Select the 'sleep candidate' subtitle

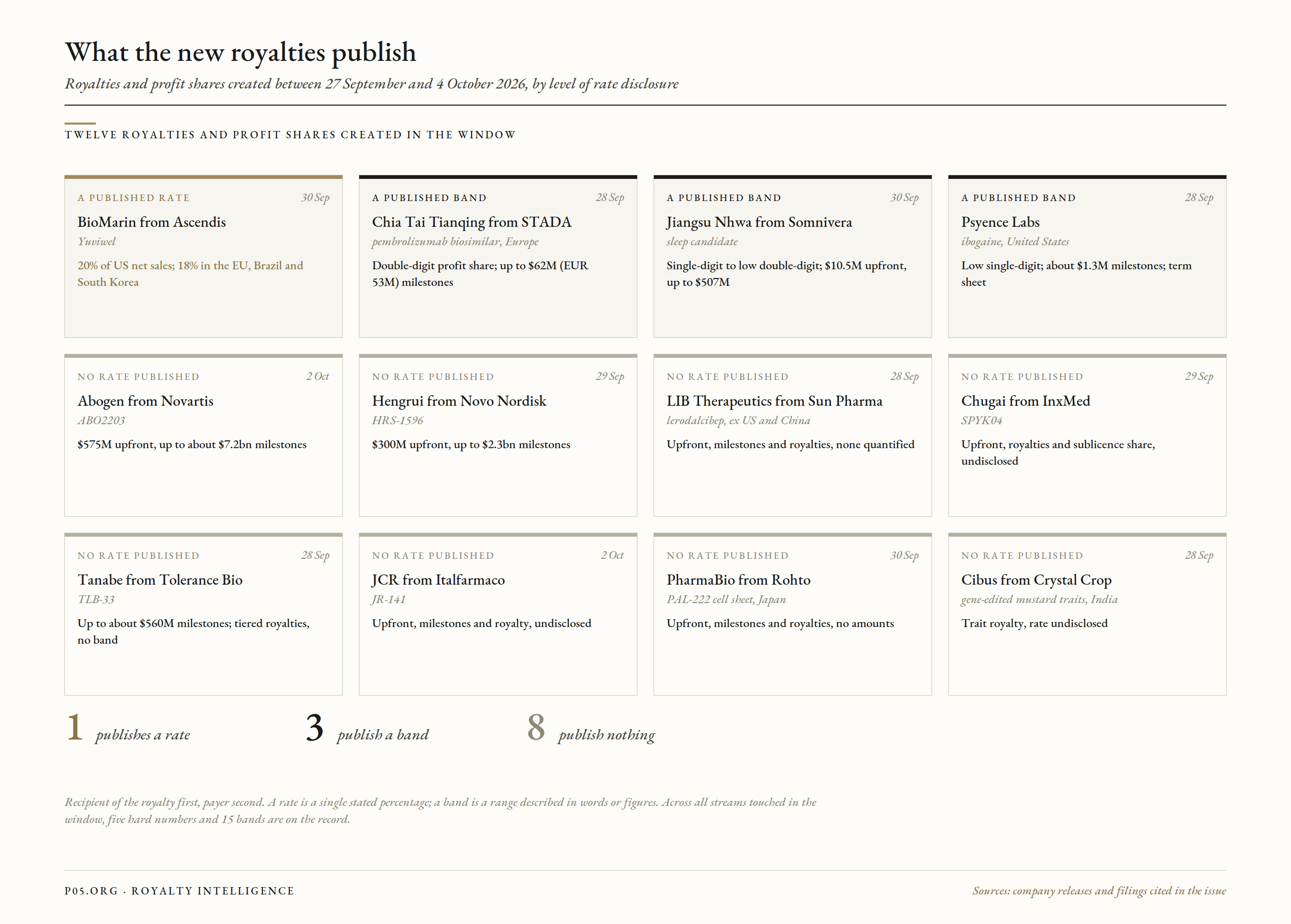tap(702, 241)
